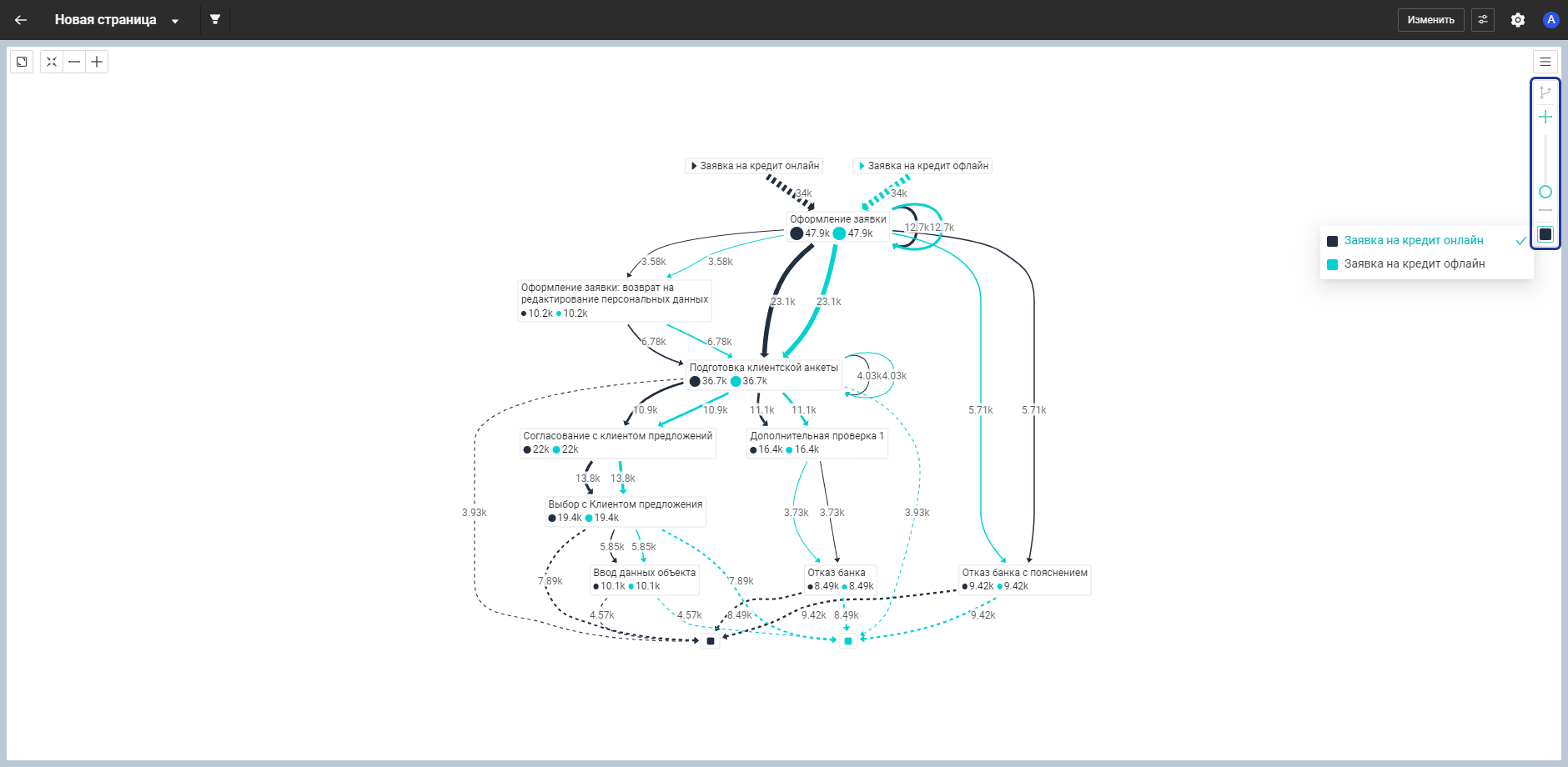The height and width of the screenshot is (767, 1568).
Task: Select 'Заявка на кредит офлайн' legend option
Action: tap(1426, 263)
